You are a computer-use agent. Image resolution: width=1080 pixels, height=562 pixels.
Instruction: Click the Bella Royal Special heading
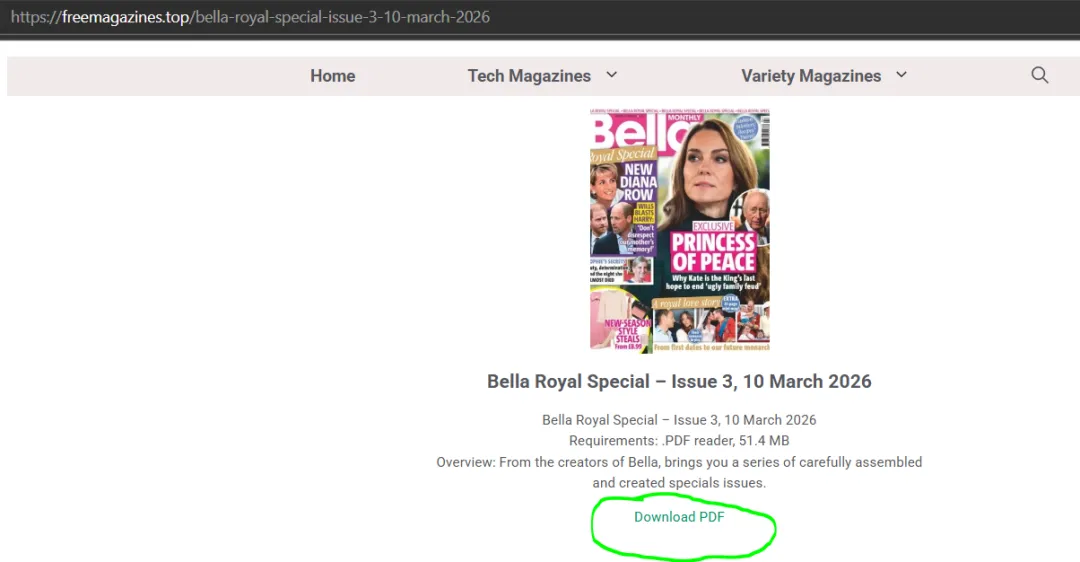tap(679, 382)
